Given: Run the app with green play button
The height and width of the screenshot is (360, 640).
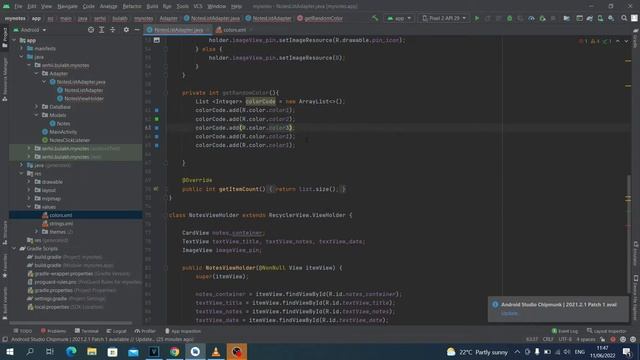Looking at the screenshot, I should (x=476, y=18).
